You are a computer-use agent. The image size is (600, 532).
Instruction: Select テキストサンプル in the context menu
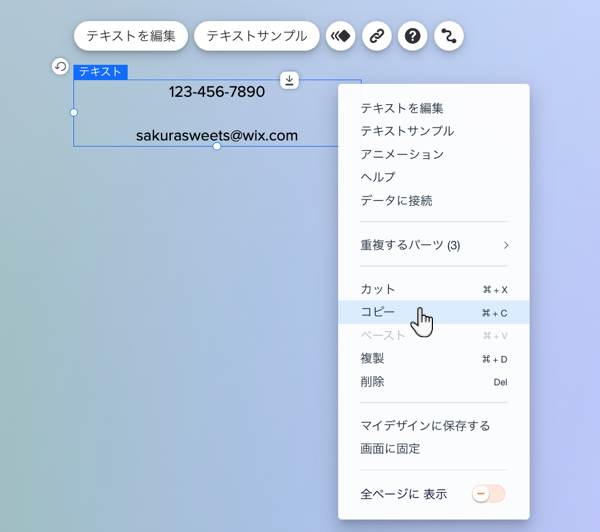tap(434, 131)
